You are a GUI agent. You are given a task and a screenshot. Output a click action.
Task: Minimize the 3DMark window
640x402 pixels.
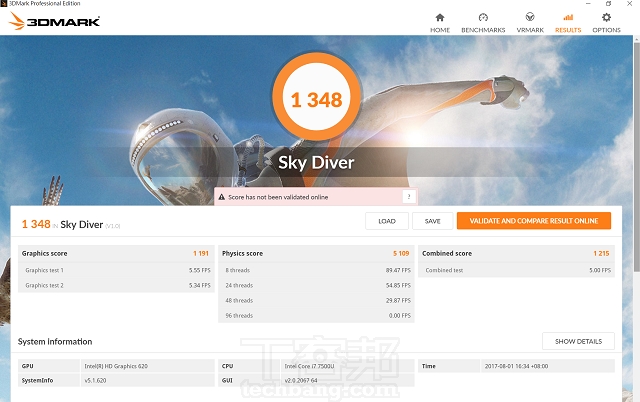588,3
